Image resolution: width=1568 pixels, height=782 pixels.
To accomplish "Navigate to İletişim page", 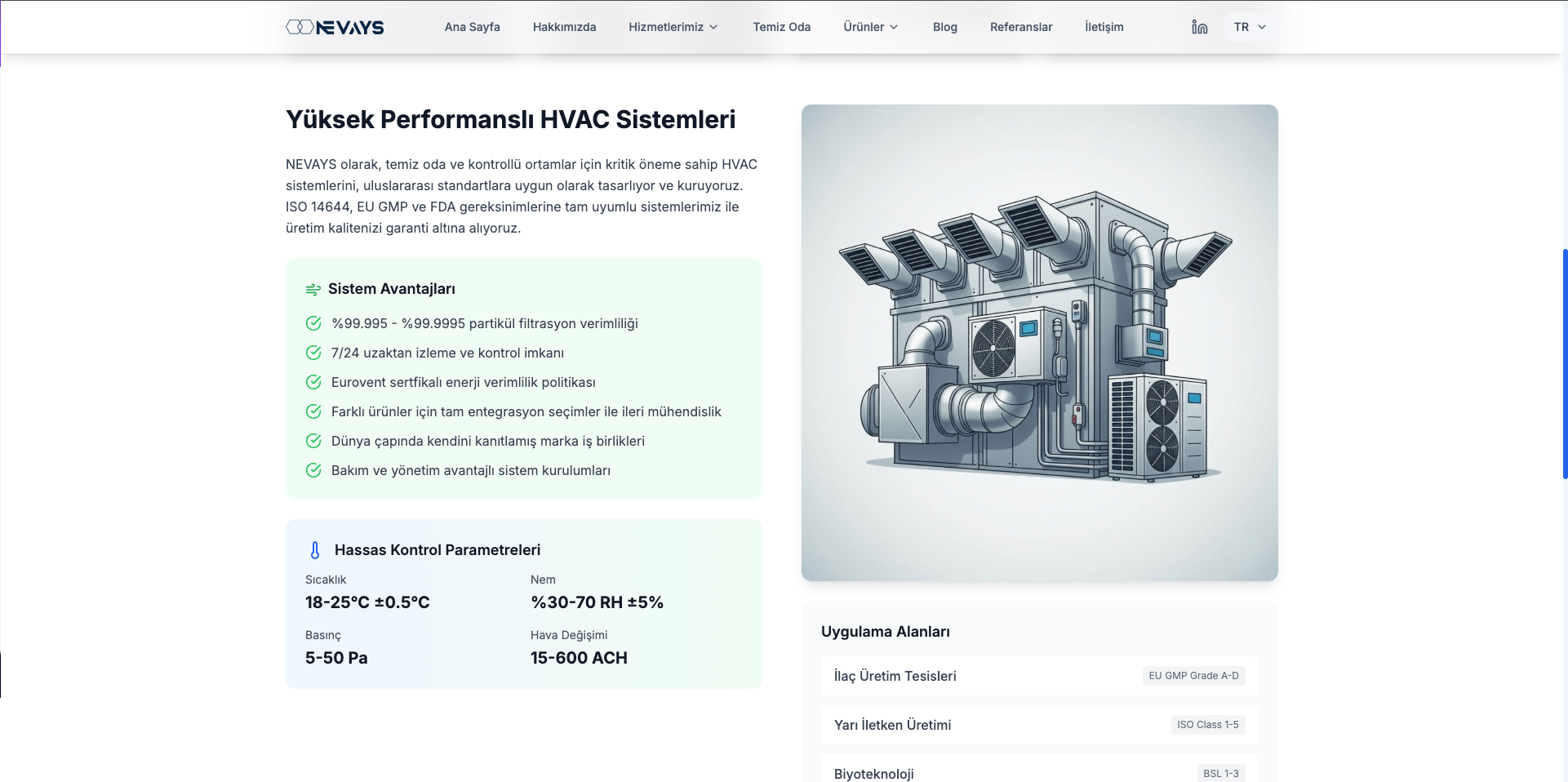I will pyautogui.click(x=1104, y=27).
